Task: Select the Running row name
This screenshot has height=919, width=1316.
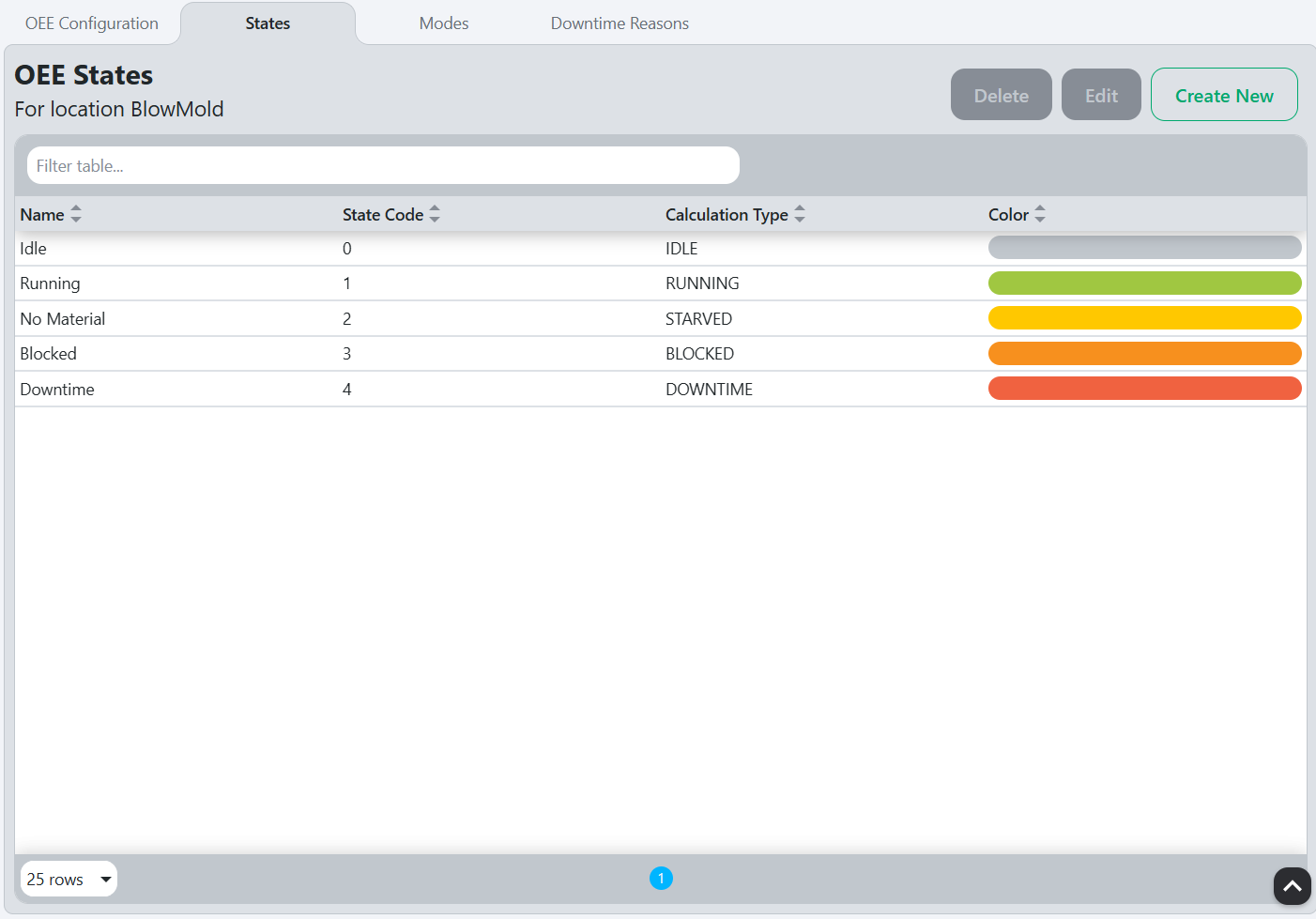Action: [50, 283]
